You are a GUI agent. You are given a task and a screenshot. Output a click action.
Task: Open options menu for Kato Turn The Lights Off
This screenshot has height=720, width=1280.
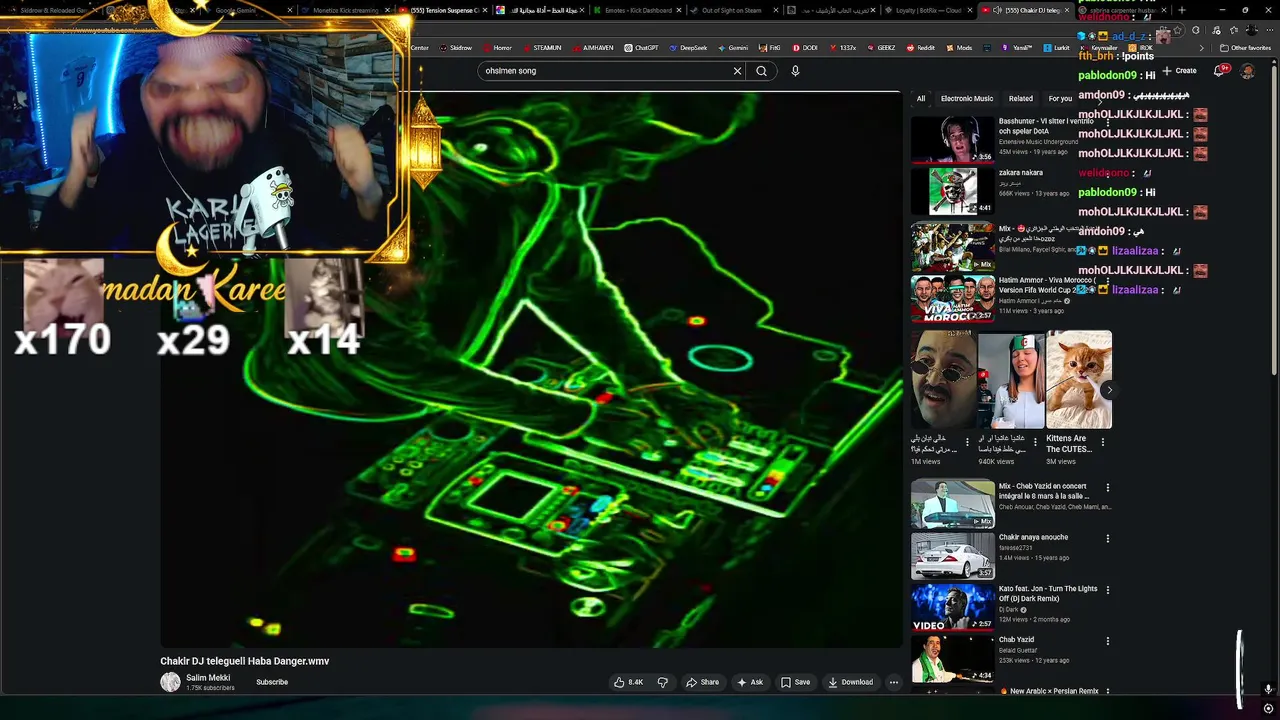(1107, 590)
